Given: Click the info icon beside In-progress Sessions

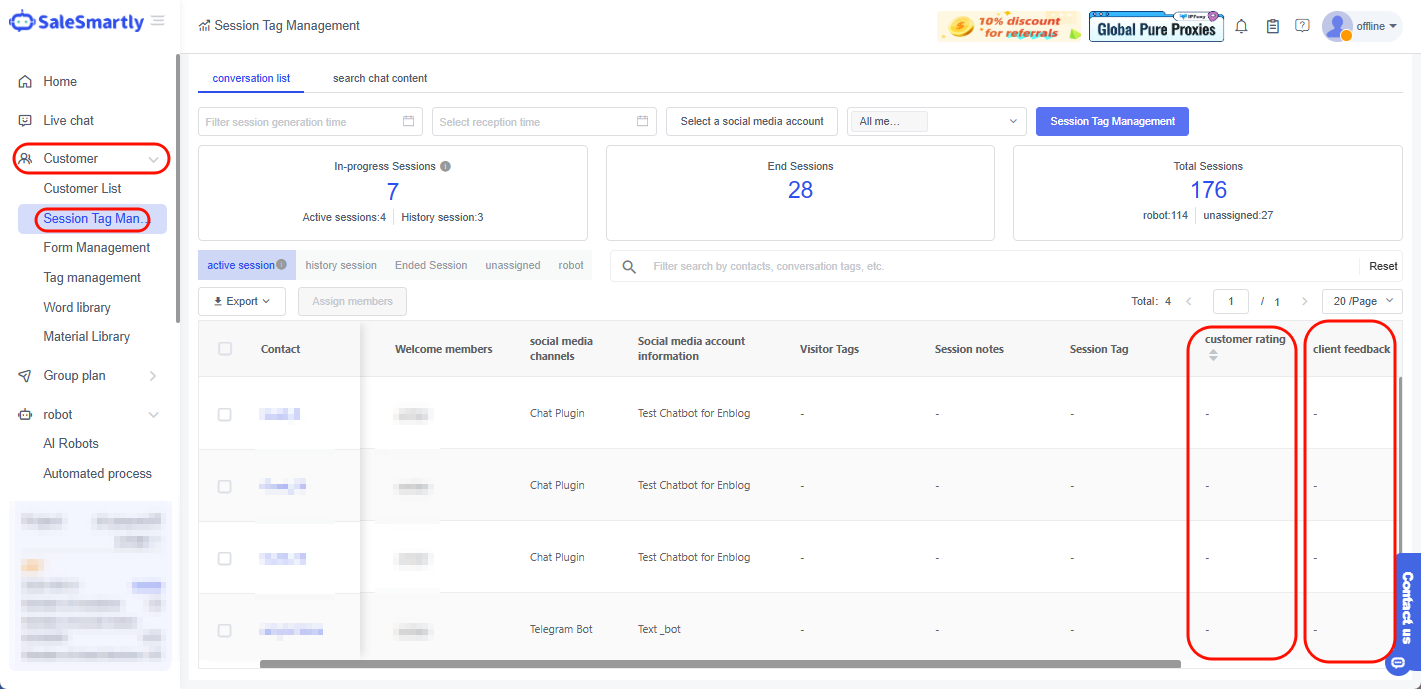Looking at the screenshot, I should 445,166.
